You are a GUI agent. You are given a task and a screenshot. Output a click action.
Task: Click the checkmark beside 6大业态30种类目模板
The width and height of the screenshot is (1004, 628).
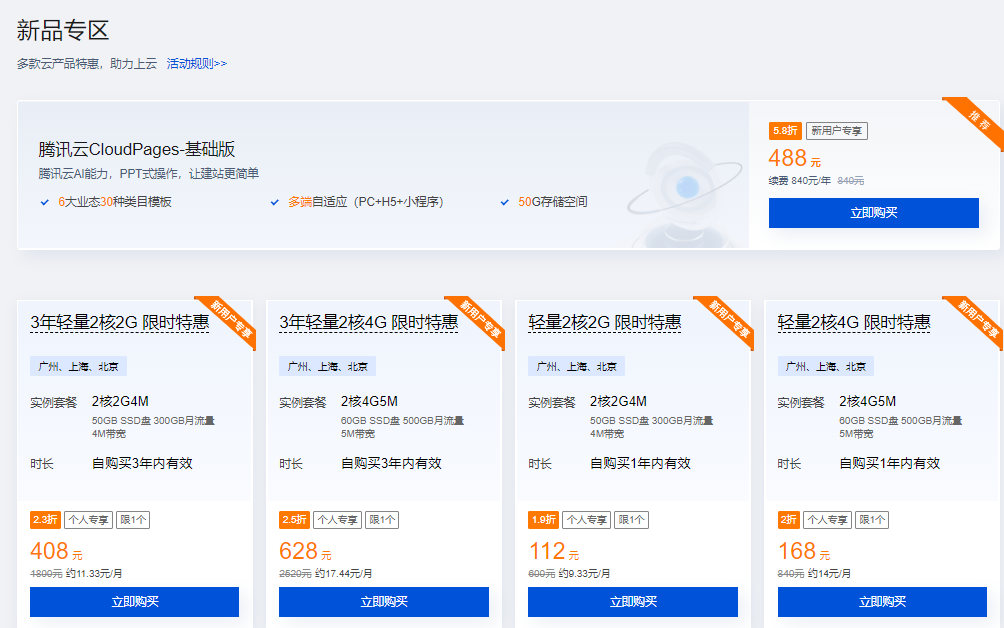click(x=45, y=202)
